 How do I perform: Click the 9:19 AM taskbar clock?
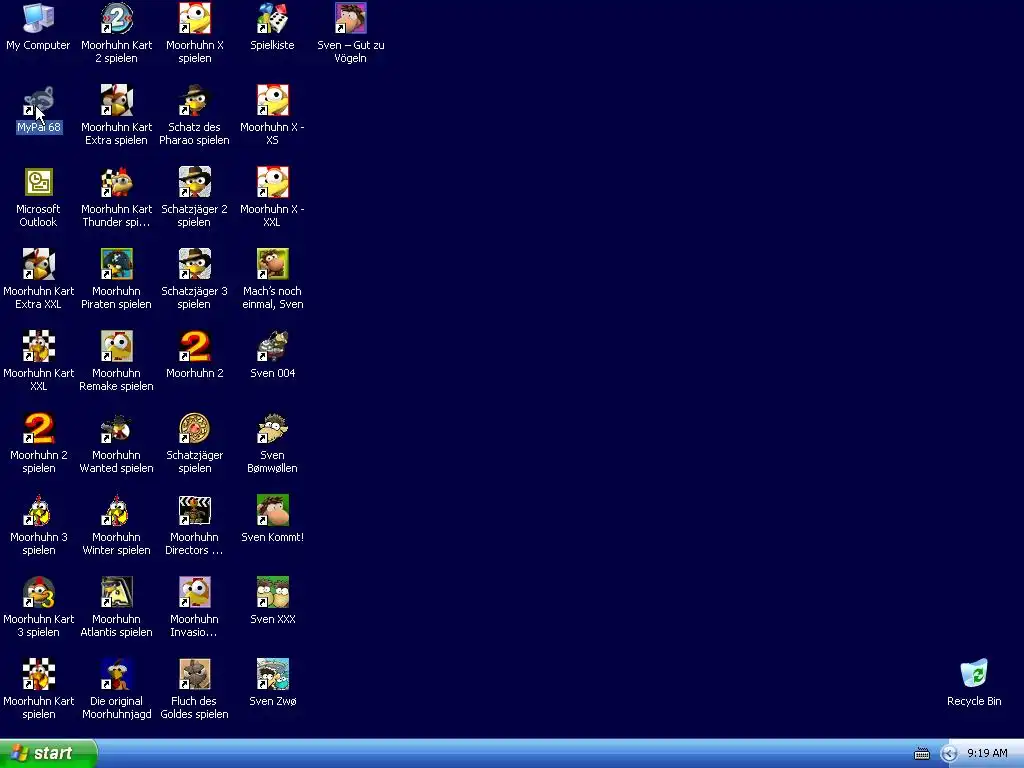(987, 753)
